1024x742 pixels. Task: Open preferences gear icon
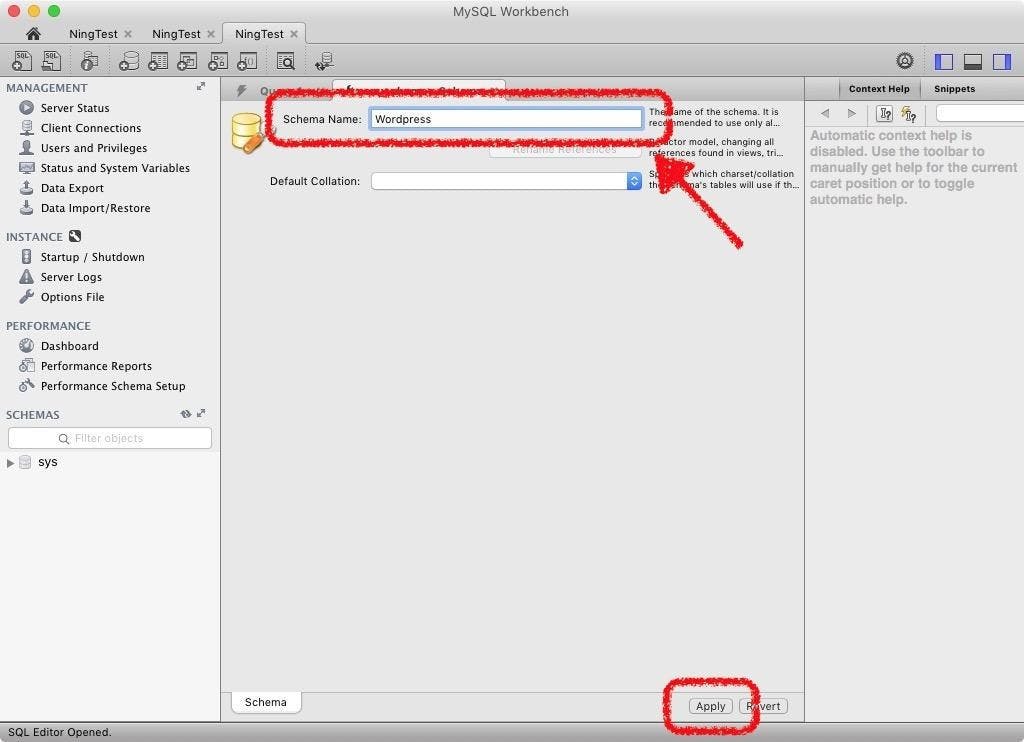pos(904,61)
